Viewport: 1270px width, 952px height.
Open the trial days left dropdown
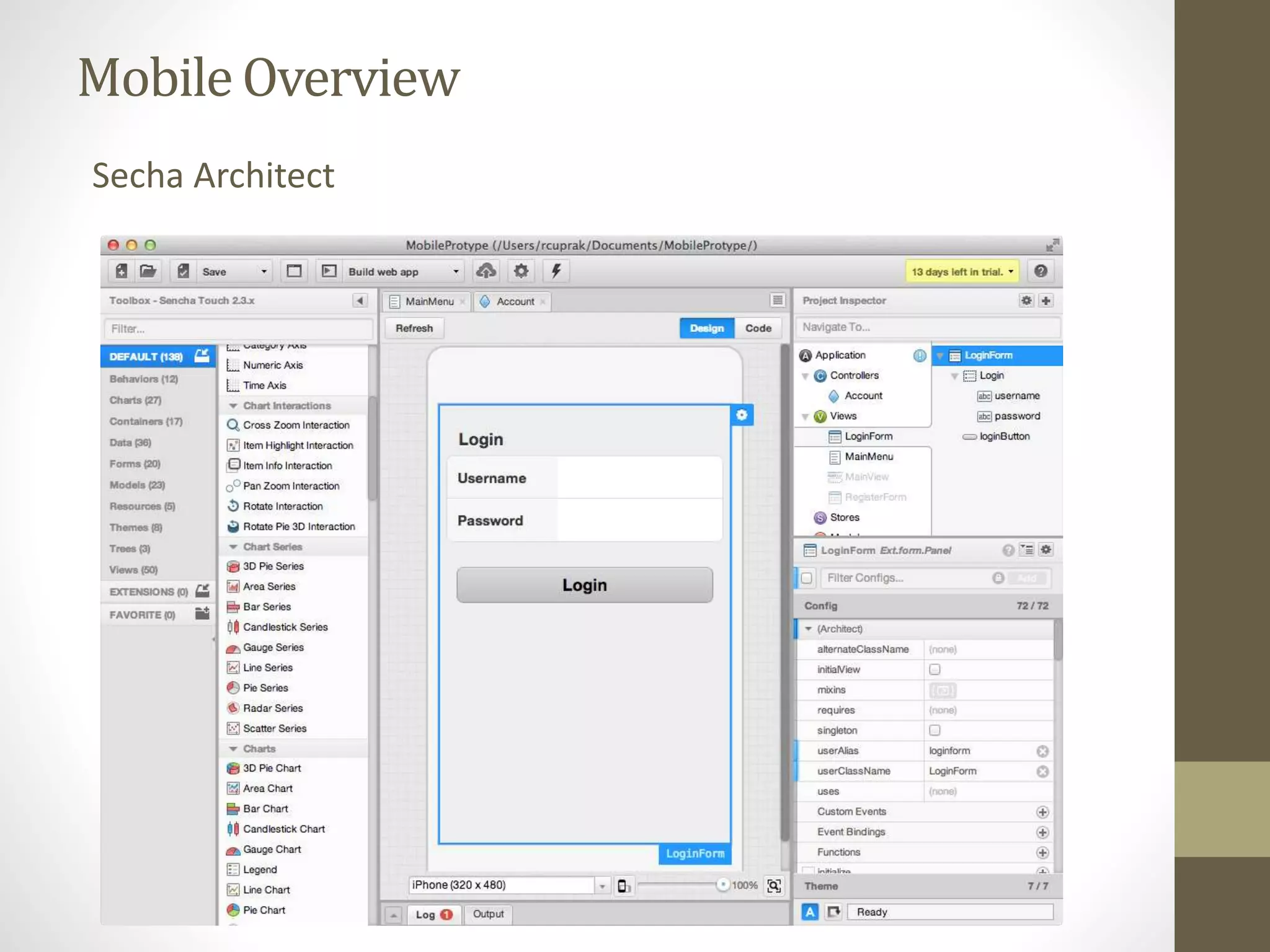pyautogui.click(x=962, y=271)
